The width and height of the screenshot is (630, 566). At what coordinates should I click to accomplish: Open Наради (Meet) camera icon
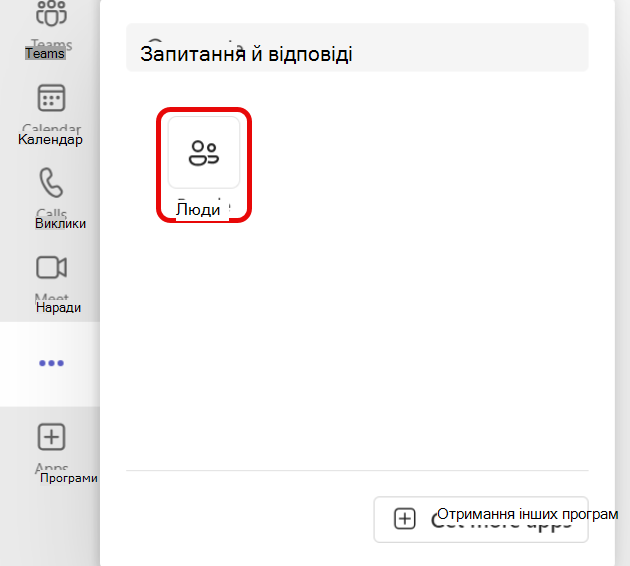51,268
